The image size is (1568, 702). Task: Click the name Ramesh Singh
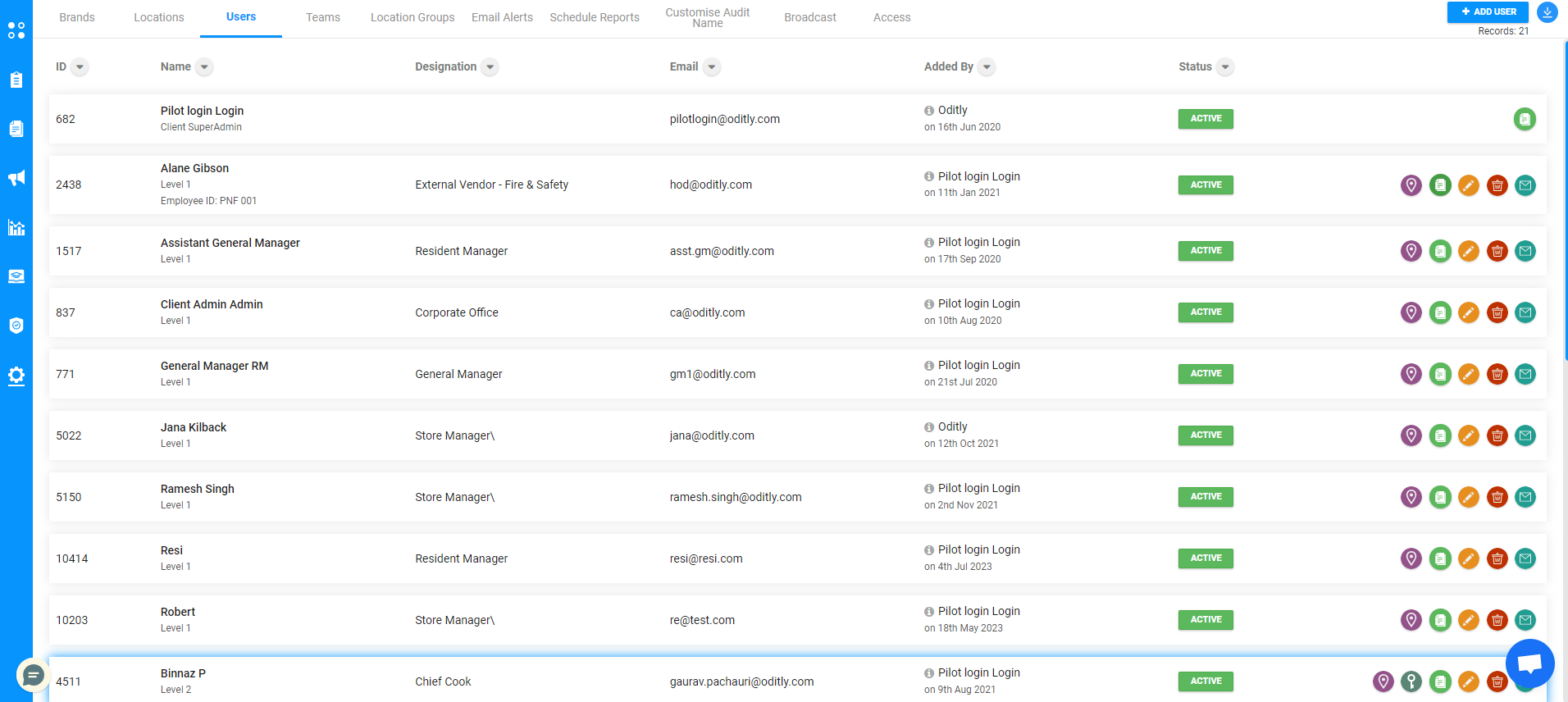(198, 489)
